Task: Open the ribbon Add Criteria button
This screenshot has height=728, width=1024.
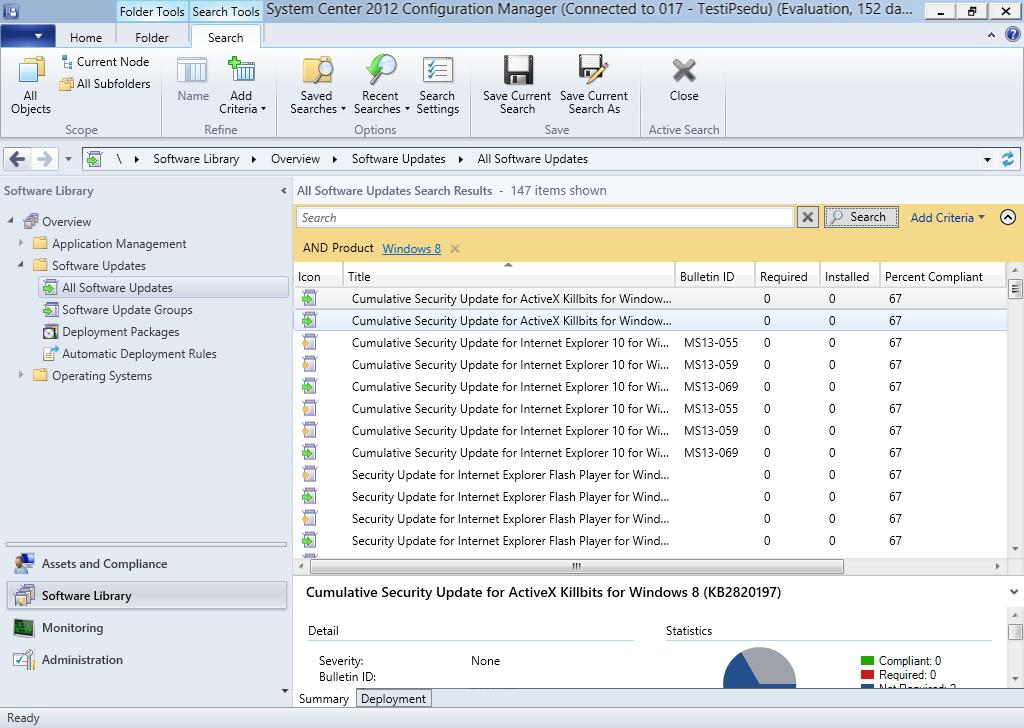Action: coord(242,86)
